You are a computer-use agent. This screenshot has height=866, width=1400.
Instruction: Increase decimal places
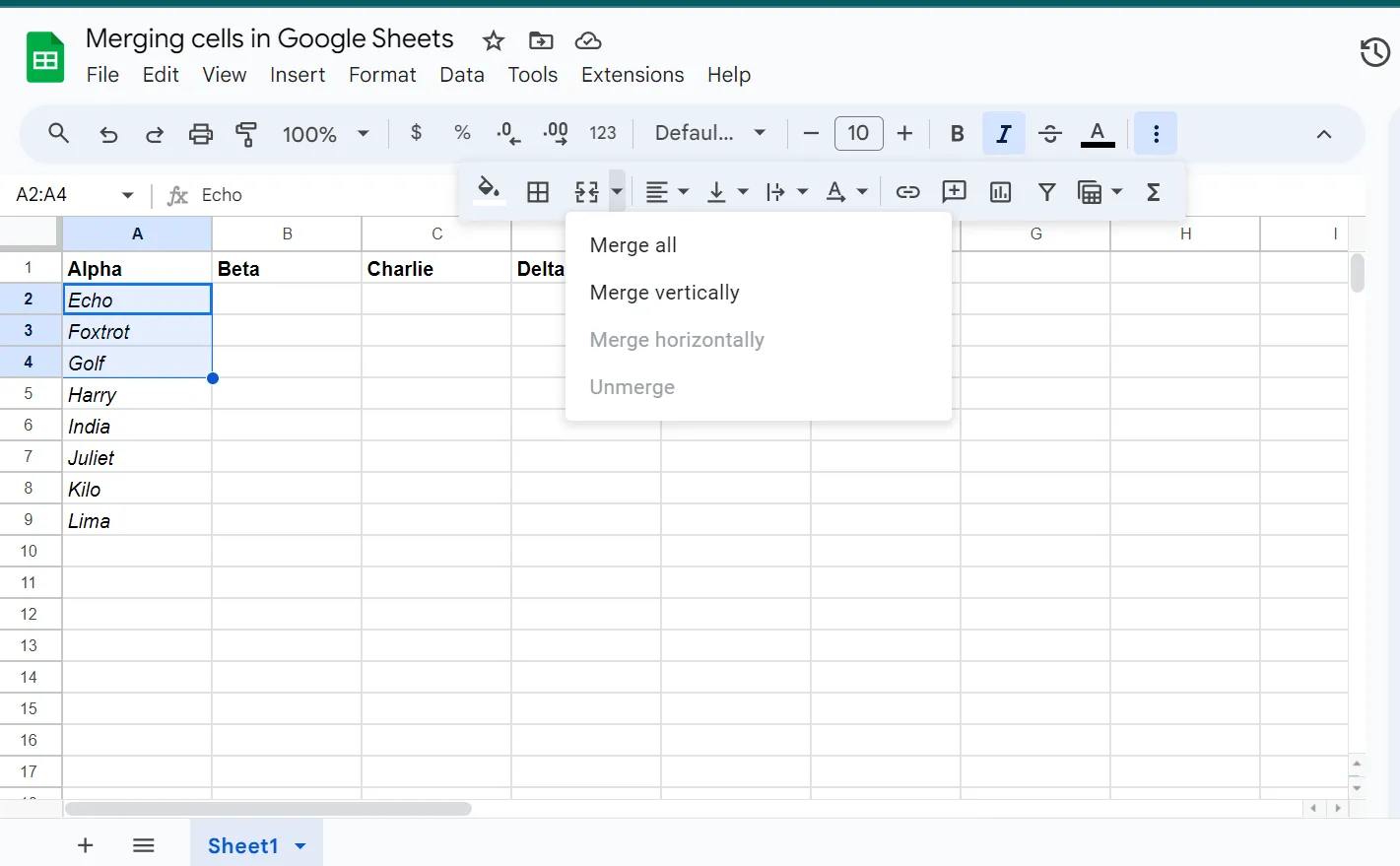click(556, 133)
